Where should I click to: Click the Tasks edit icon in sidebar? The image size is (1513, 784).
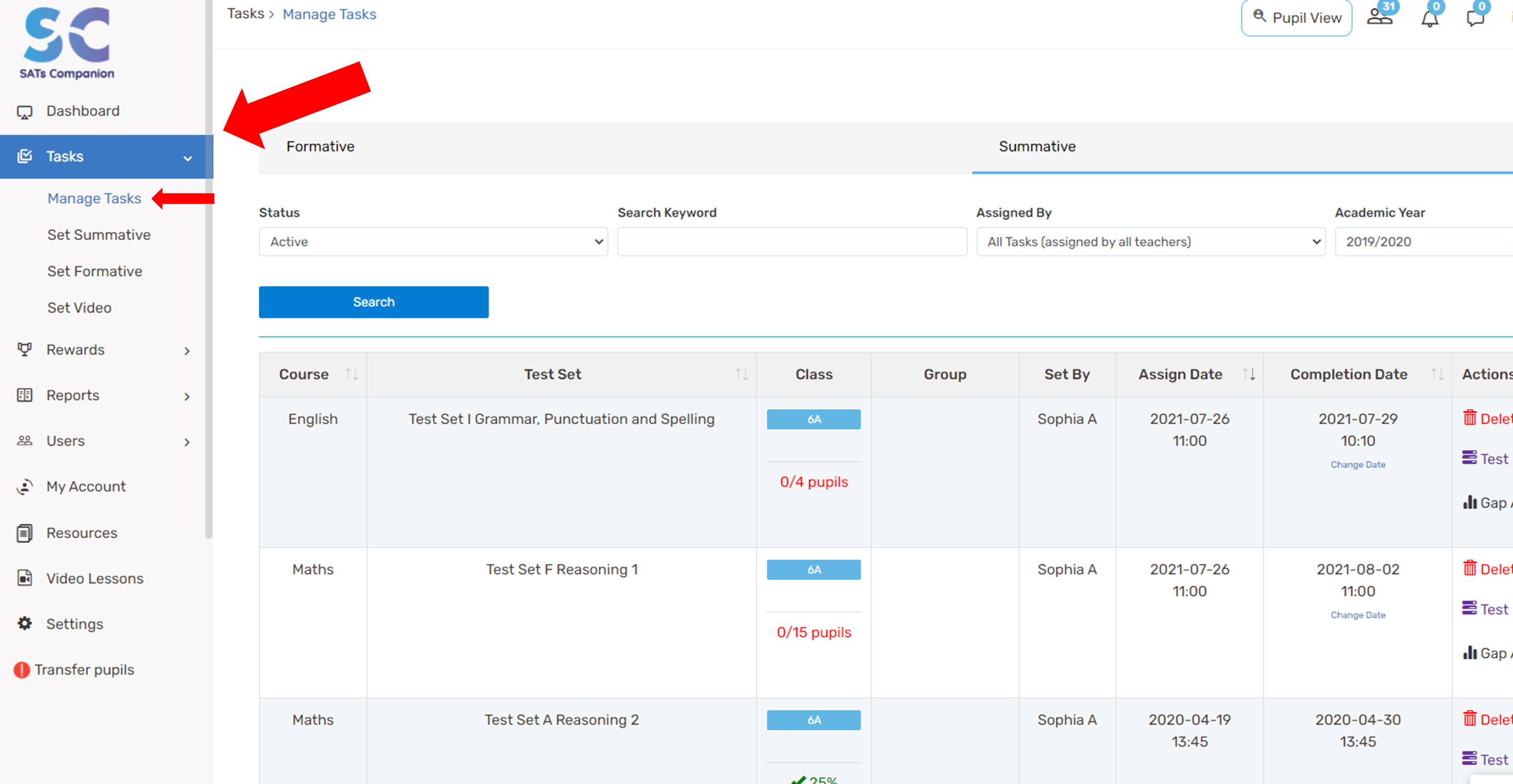pos(25,156)
